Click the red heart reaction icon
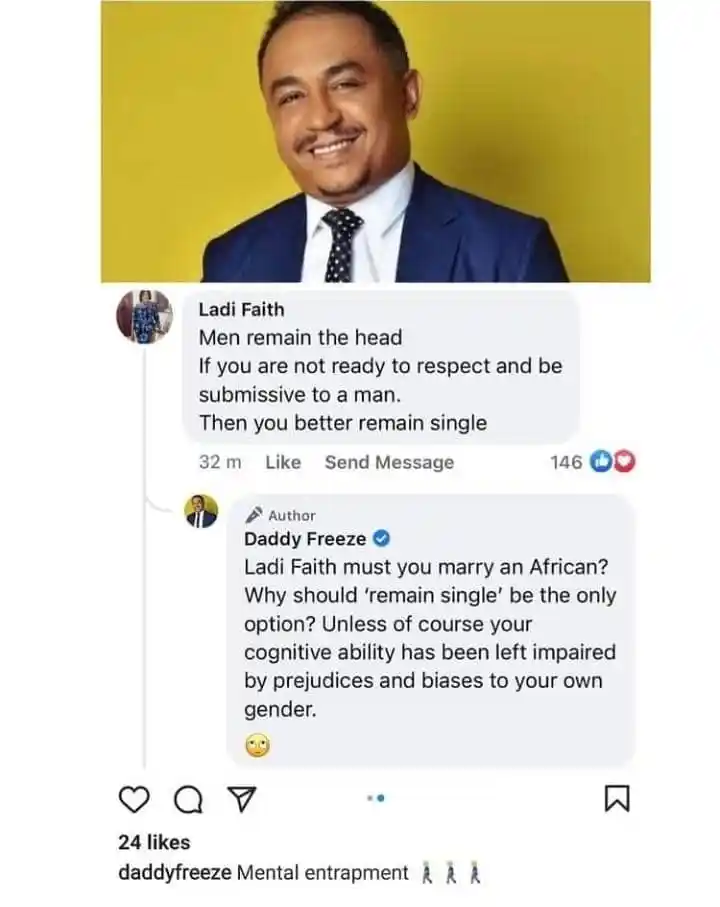Viewport: 720px width, 907px height. [624, 461]
